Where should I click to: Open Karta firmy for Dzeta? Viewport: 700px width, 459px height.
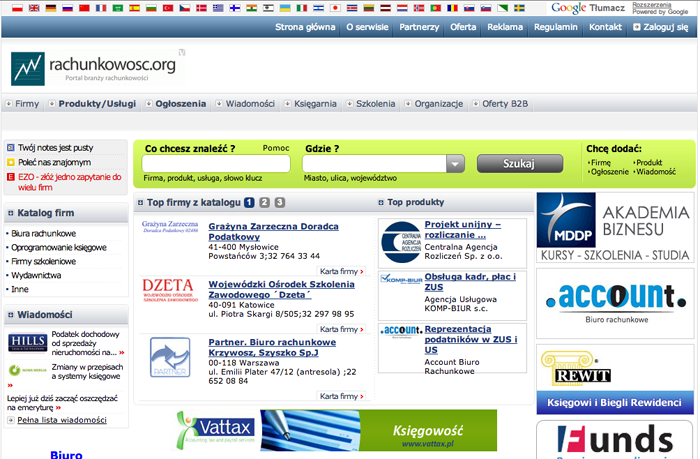pos(342,329)
